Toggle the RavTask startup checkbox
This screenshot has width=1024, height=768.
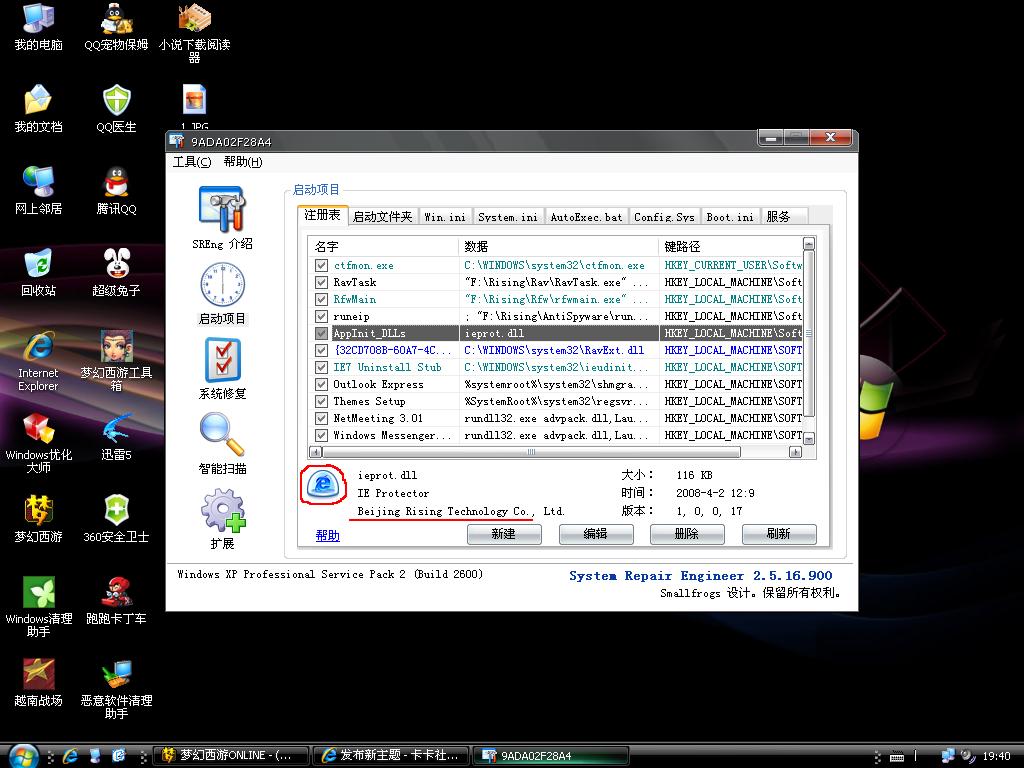click(321, 283)
